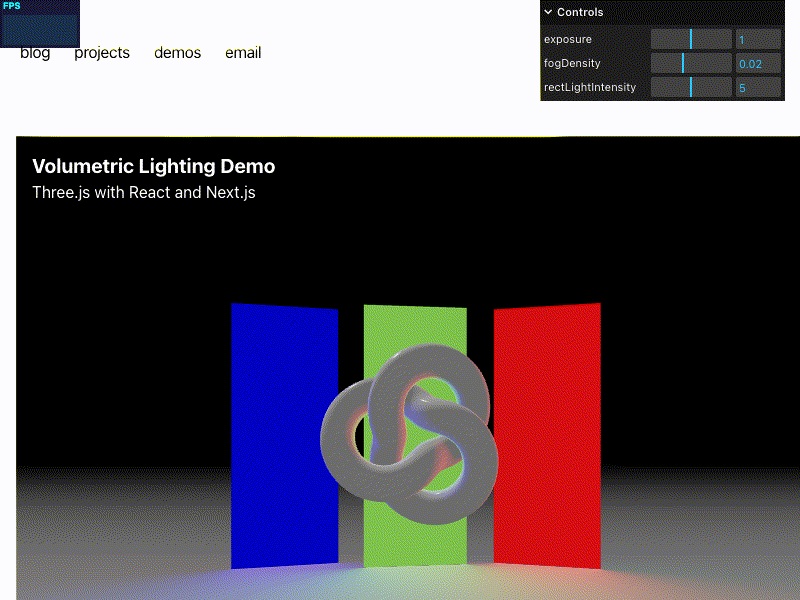Image resolution: width=800 pixels, height=600 pixels.
Task: Click the fogDensity value field 0.02
Action: [758, 63]
